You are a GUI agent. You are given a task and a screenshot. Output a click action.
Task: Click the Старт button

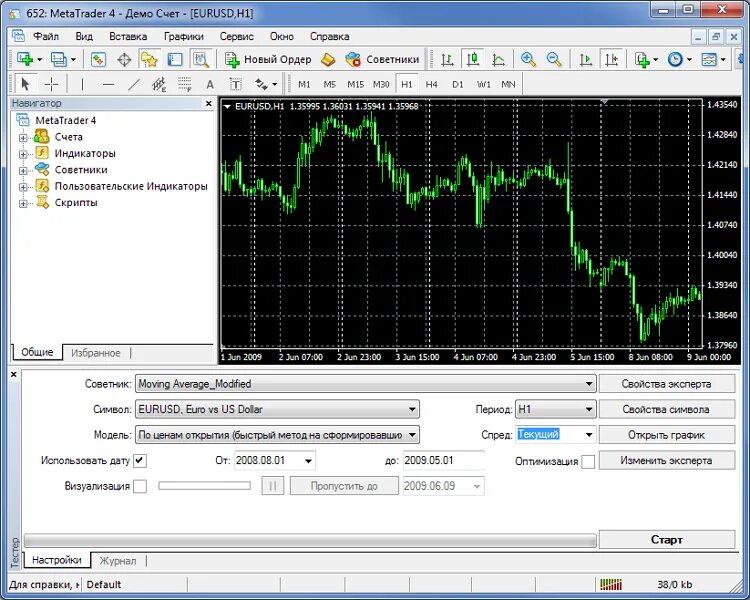click(x=667, y=540)
